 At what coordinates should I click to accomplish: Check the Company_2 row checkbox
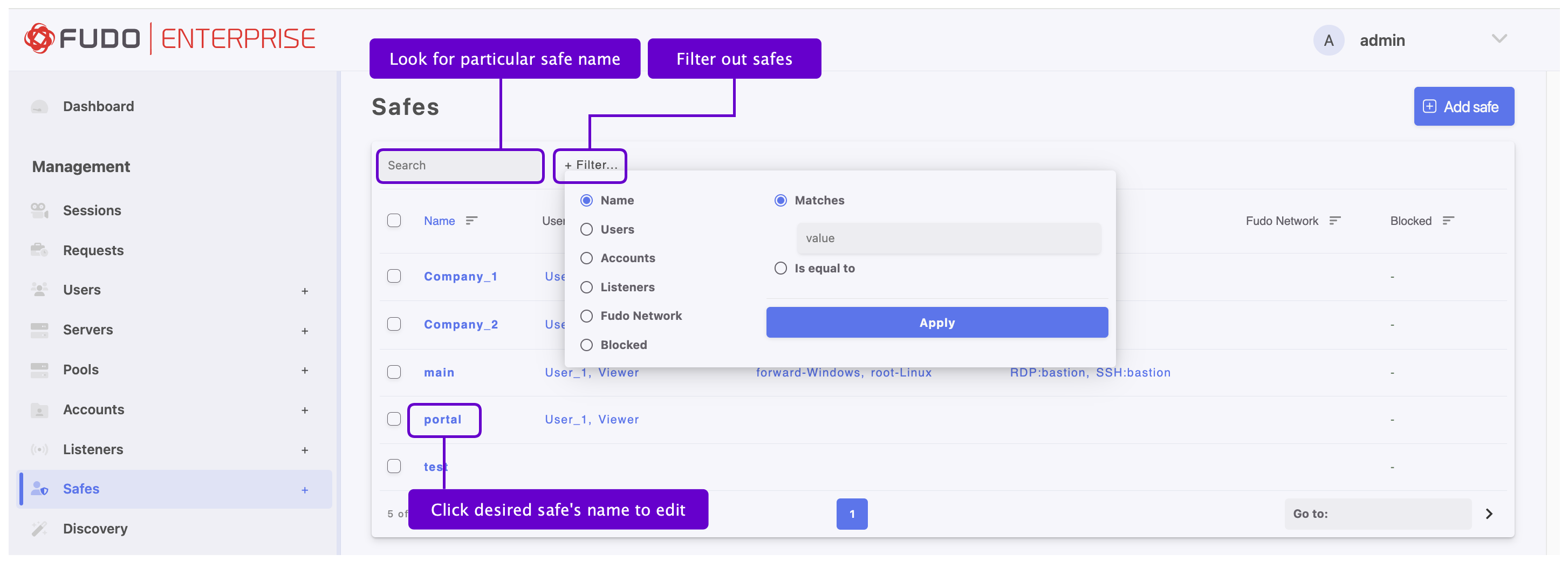pos(394,324)
